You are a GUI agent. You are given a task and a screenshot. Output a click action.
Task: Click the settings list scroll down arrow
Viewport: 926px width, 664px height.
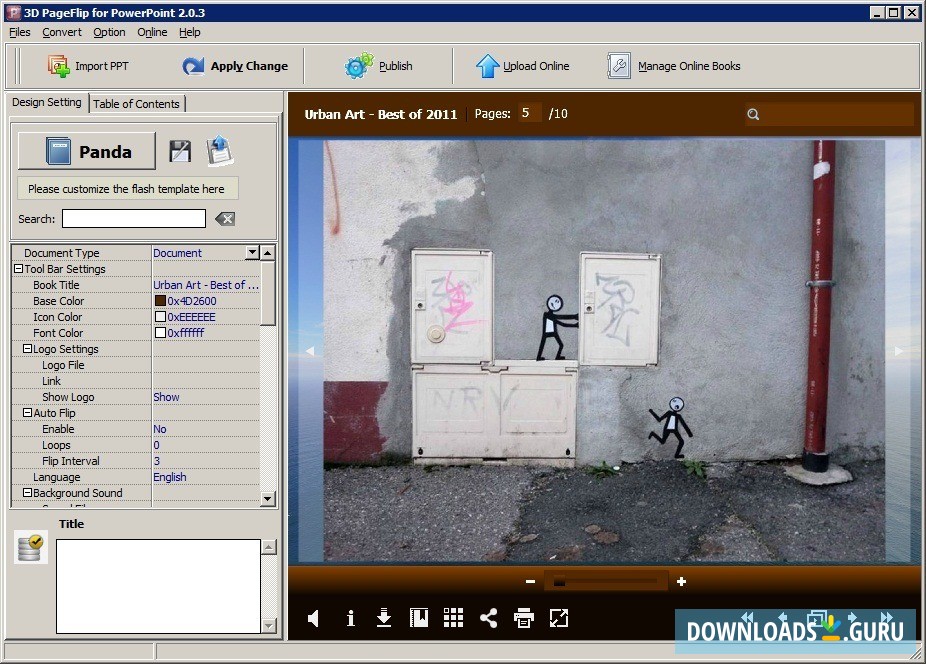[x=268, y=499]
